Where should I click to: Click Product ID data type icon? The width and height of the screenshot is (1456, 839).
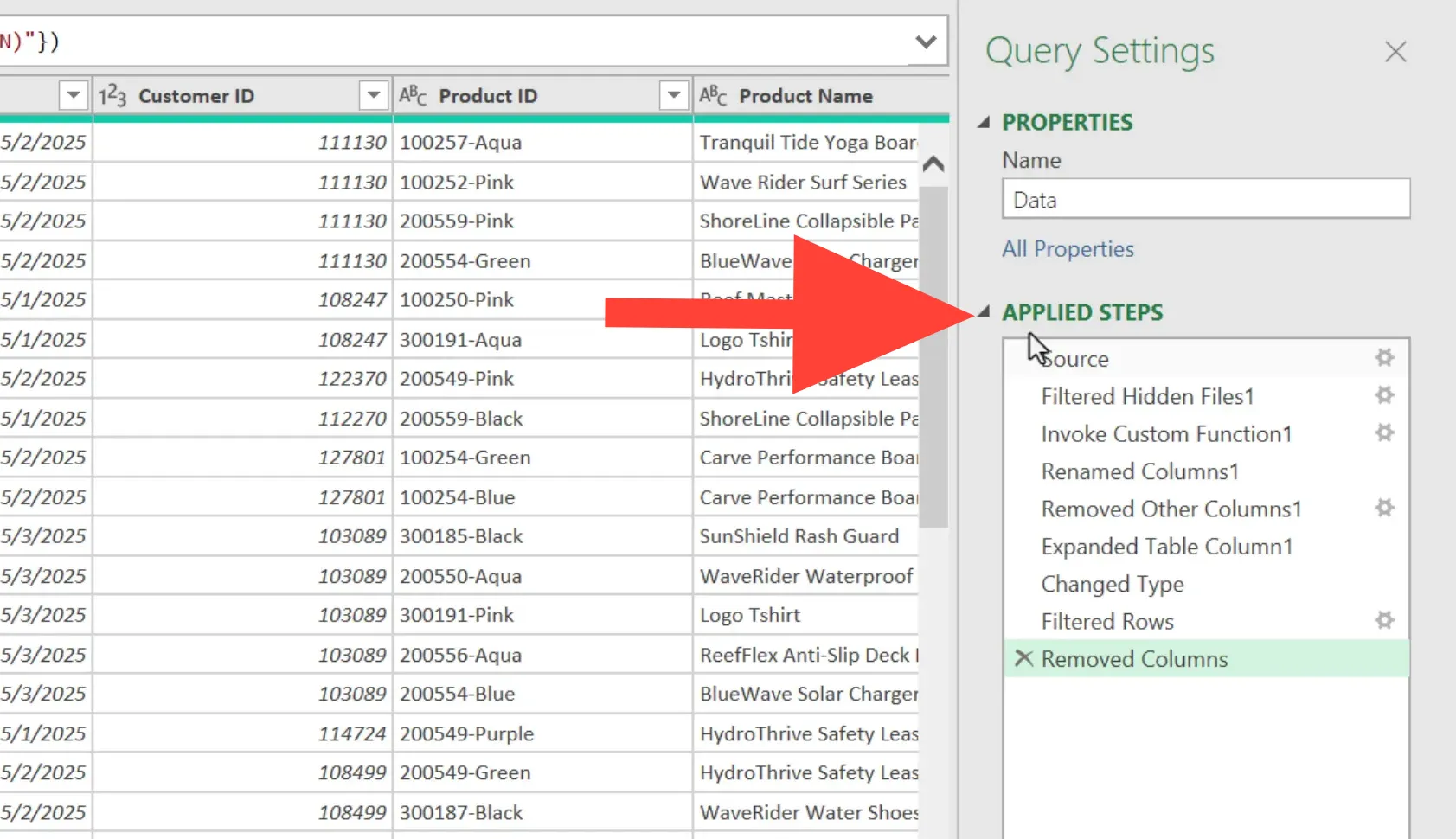coord(413,95)
